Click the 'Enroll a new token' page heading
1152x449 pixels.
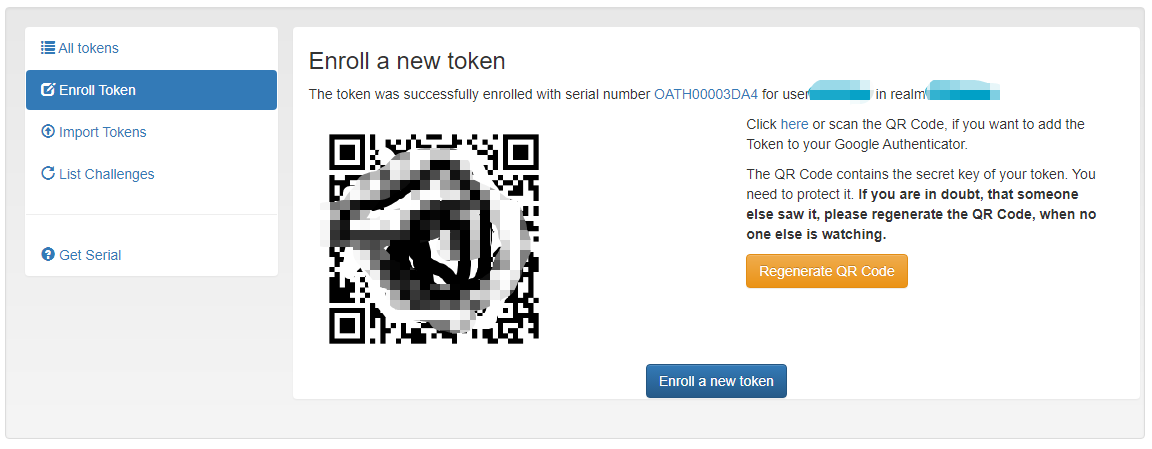click(x=407, y=61)
